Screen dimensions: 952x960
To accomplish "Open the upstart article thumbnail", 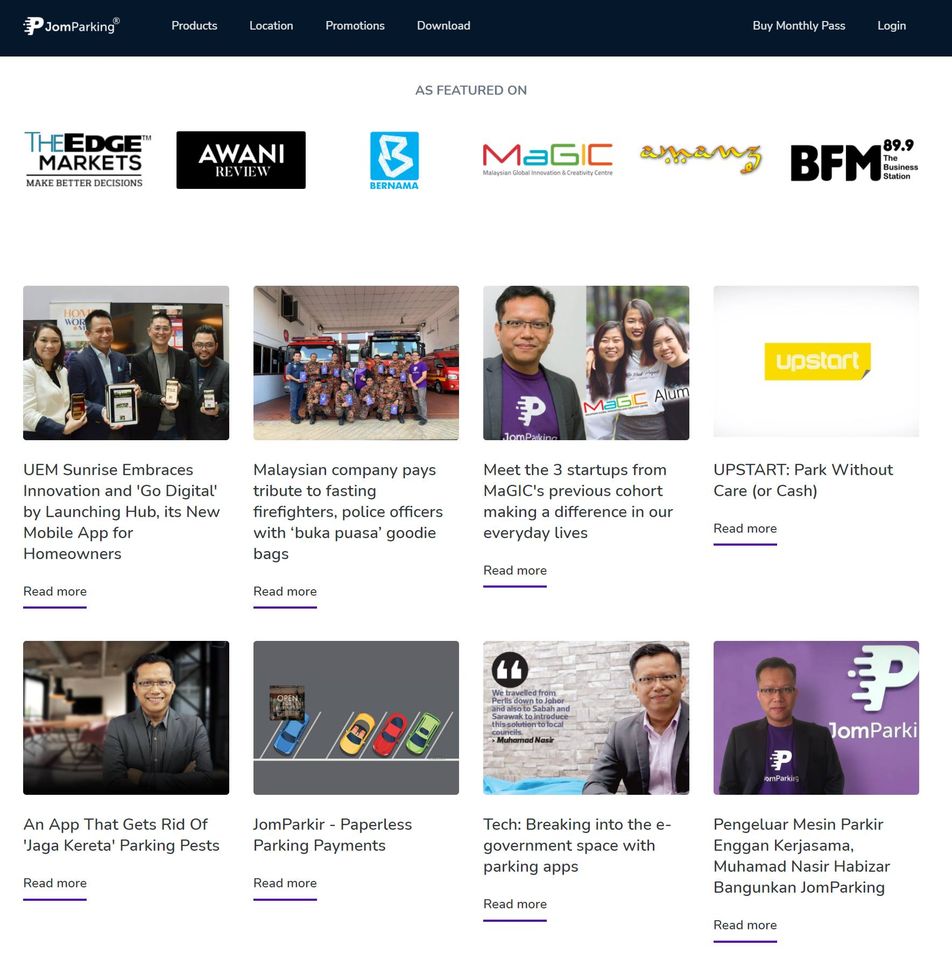I will 816,362.
